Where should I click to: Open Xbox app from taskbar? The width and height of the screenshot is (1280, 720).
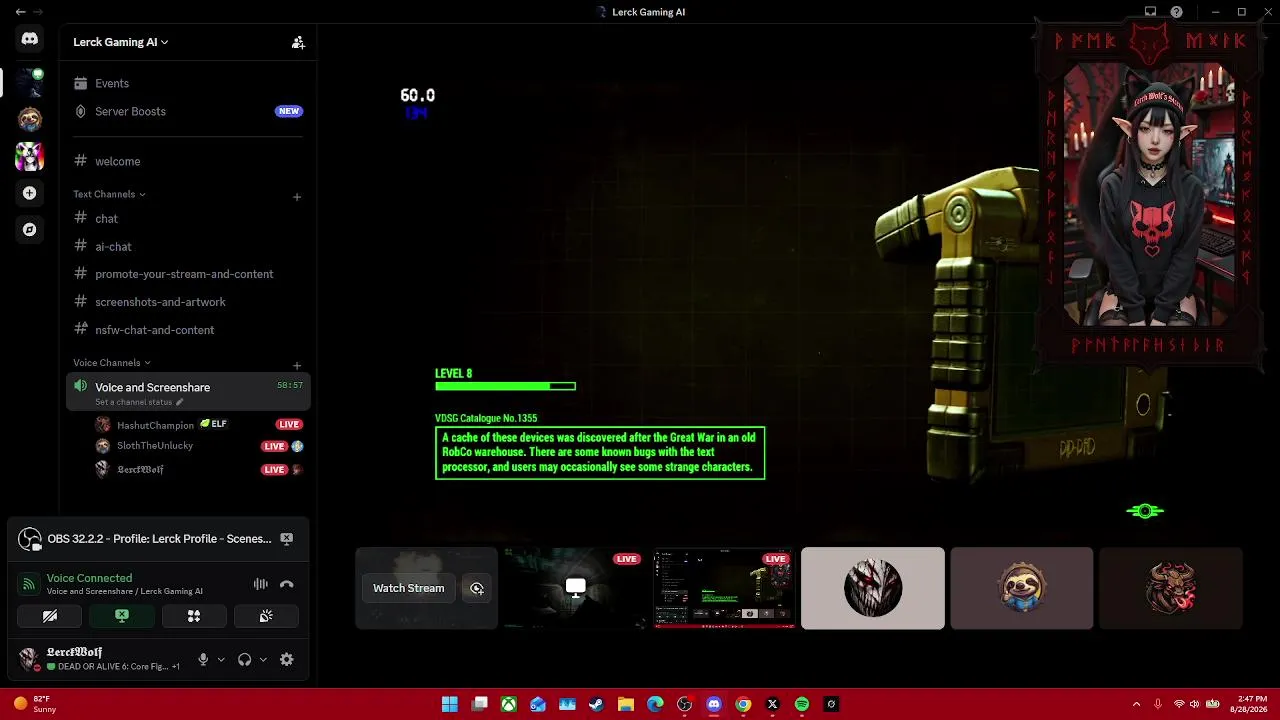pyautogui.click(x=509, y=704)
